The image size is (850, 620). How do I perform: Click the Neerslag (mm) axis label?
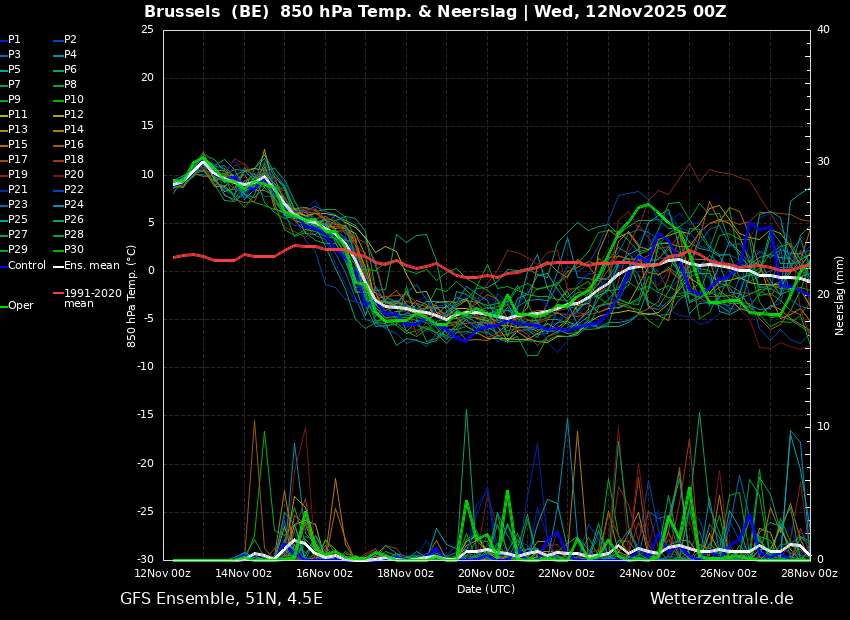click(840, 295)
